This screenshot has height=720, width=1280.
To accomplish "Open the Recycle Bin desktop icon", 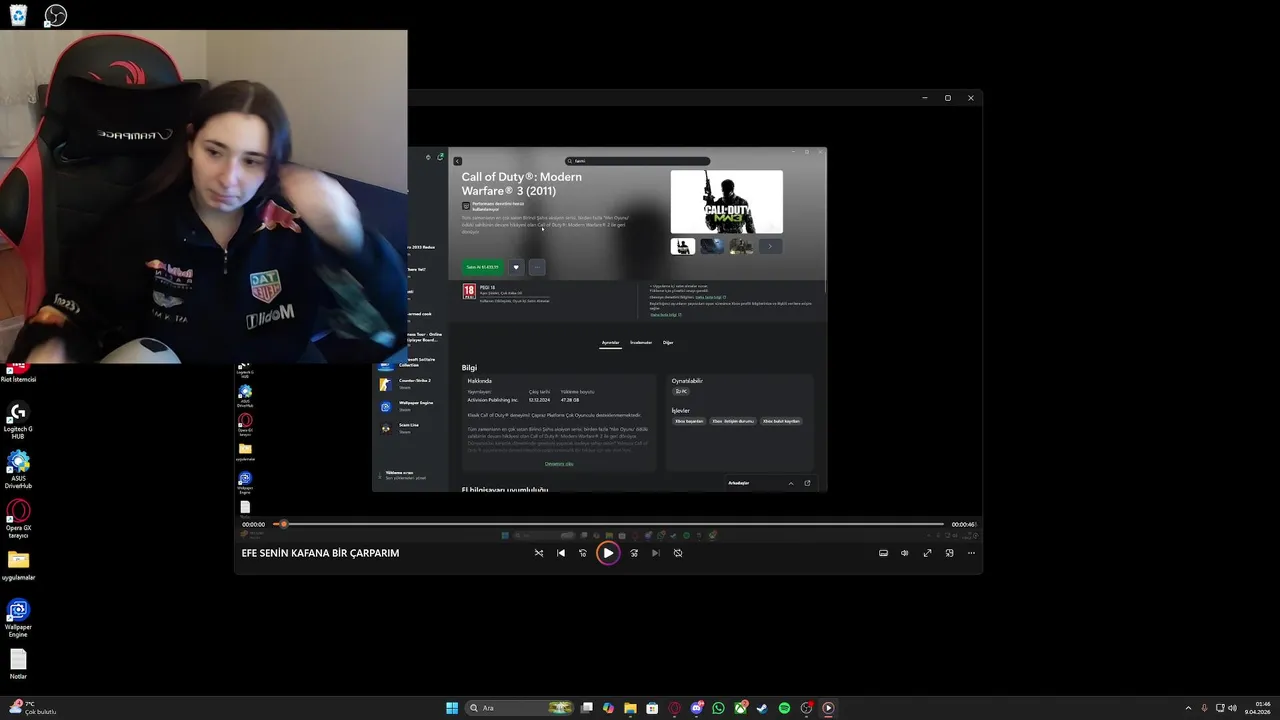I will click(18, 15).
